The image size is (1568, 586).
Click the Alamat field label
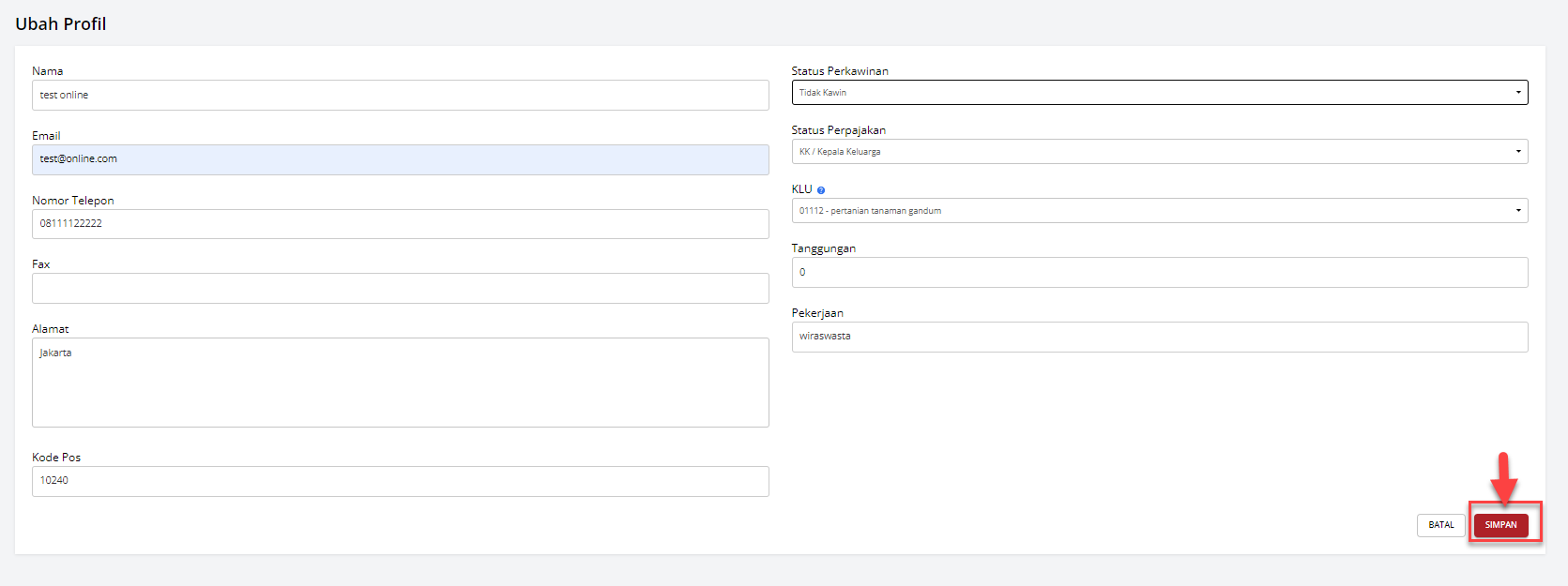pyautogui.click(x=51, y=329)
